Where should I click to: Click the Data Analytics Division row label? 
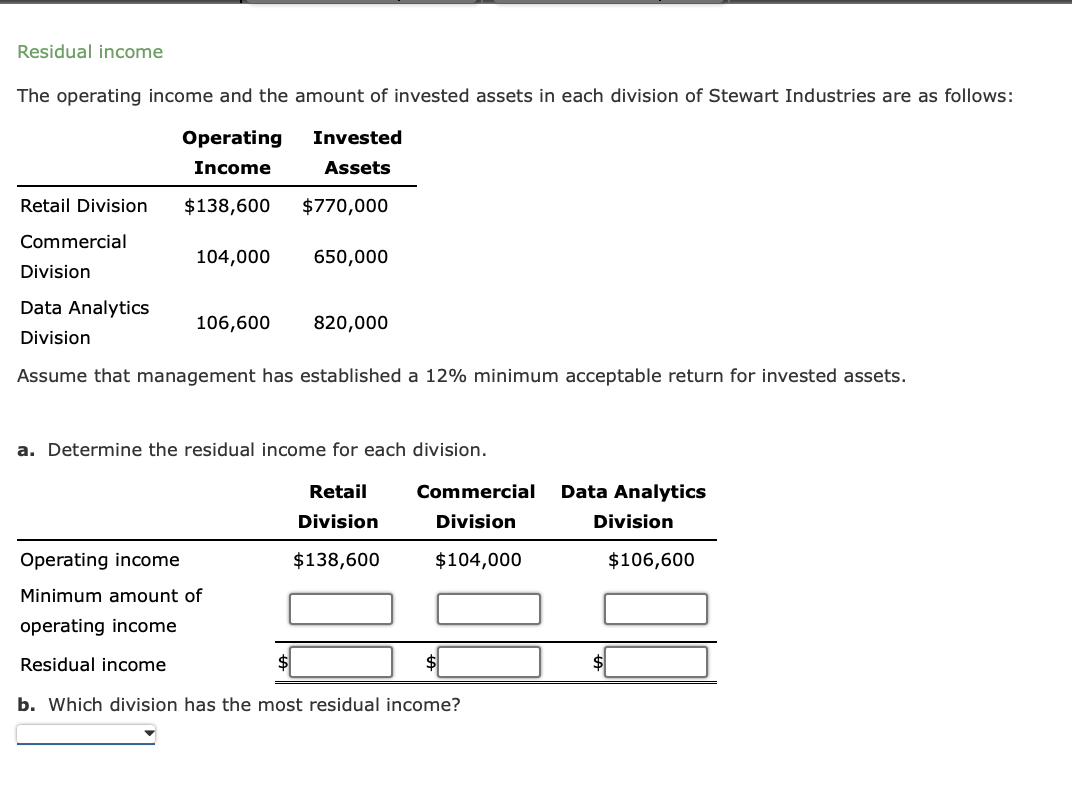(85, 322)
